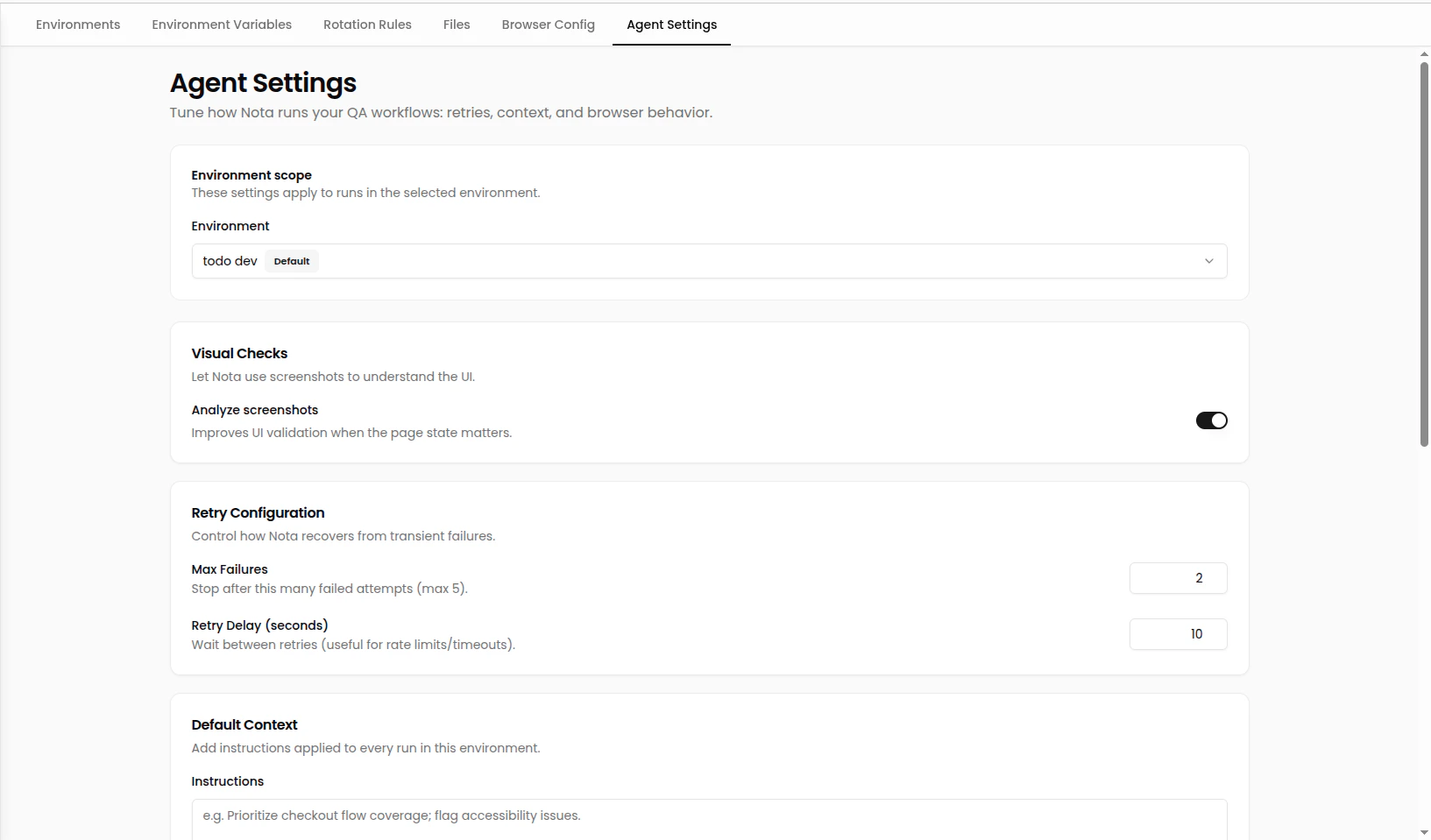
Task: Click the Default badge next to todo dev
Action: click(x=291, y=260)
